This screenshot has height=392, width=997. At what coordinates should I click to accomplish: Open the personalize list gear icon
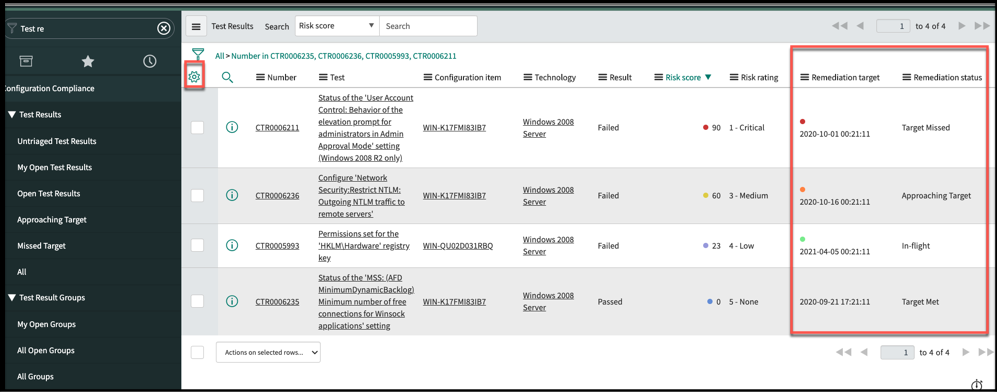195,77
